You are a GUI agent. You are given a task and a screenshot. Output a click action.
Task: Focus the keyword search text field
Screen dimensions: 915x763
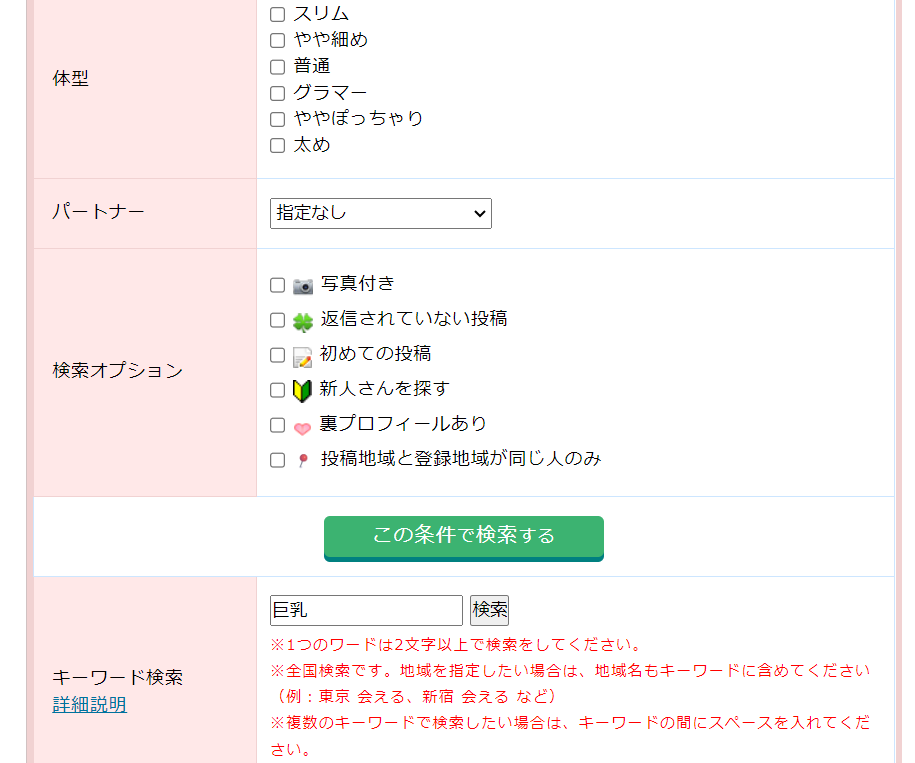[x=366, y=610]
